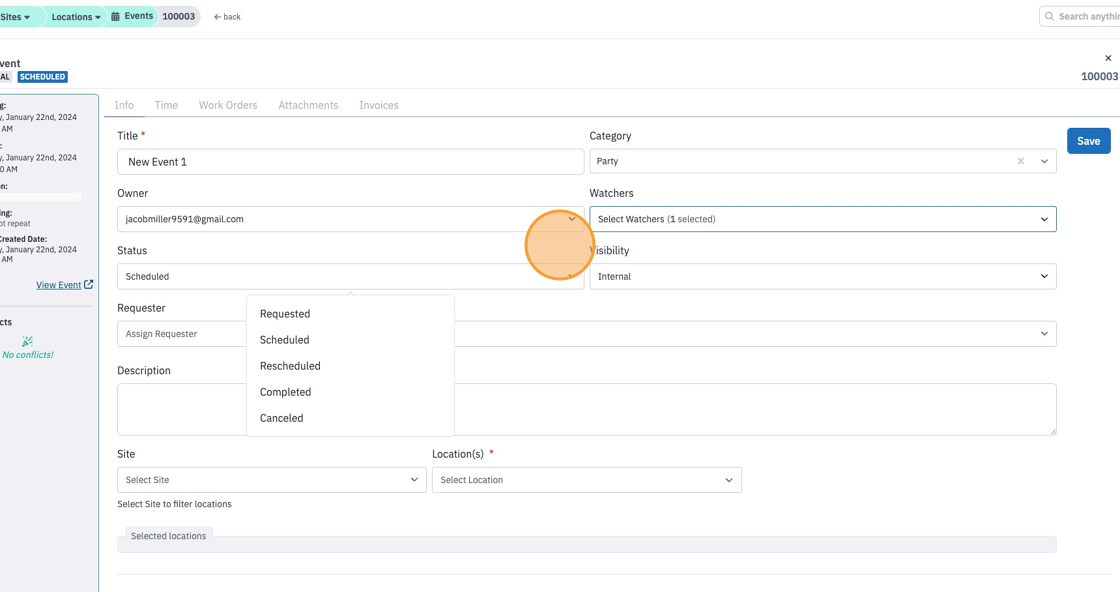The image size is (1120, 592).
Task: Click into the Description text area
Action: click(586, 409)
